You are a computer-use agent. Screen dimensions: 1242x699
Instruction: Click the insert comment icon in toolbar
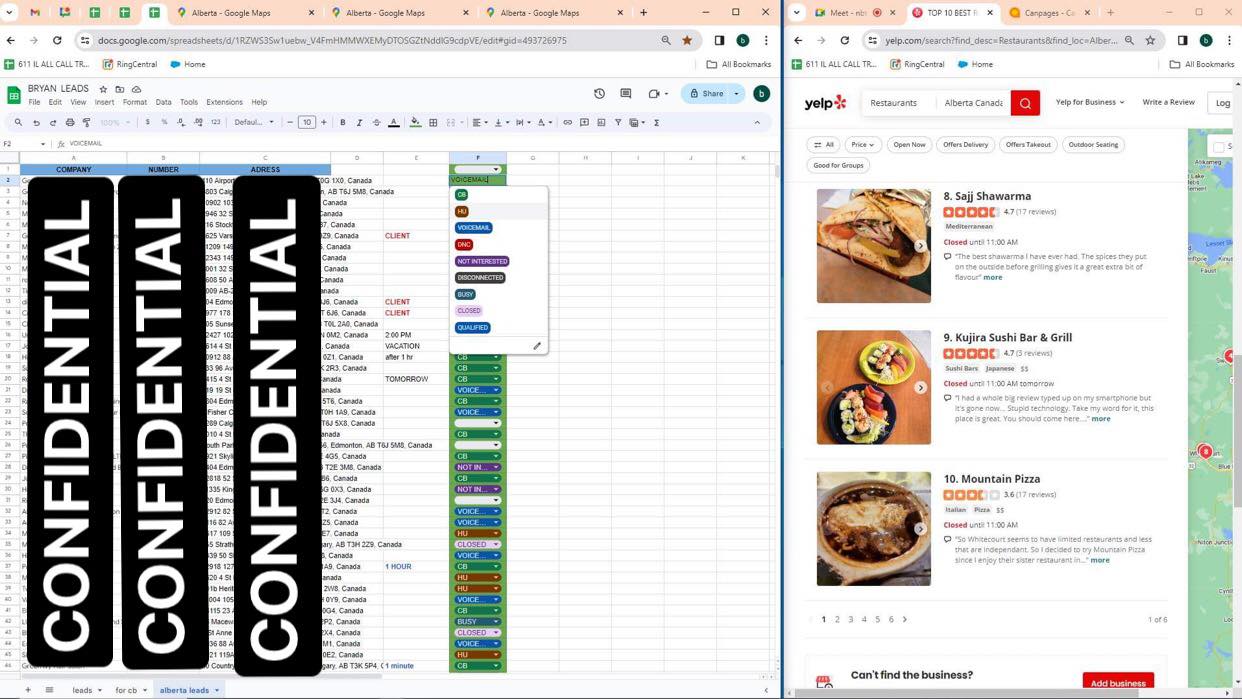point(584,122)
